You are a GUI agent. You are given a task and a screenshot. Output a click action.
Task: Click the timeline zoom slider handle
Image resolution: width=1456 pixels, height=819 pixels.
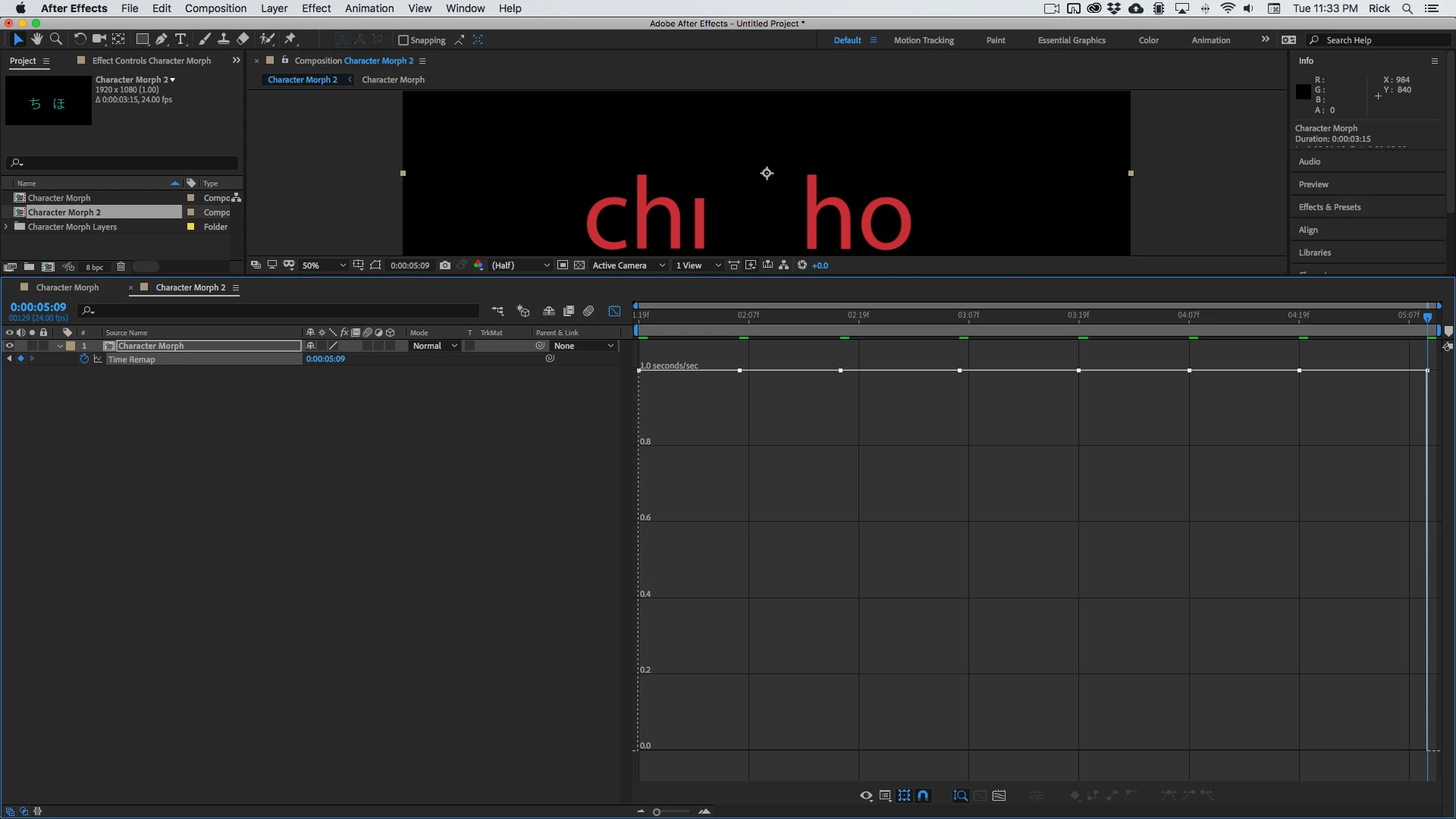tap(657, 812)
